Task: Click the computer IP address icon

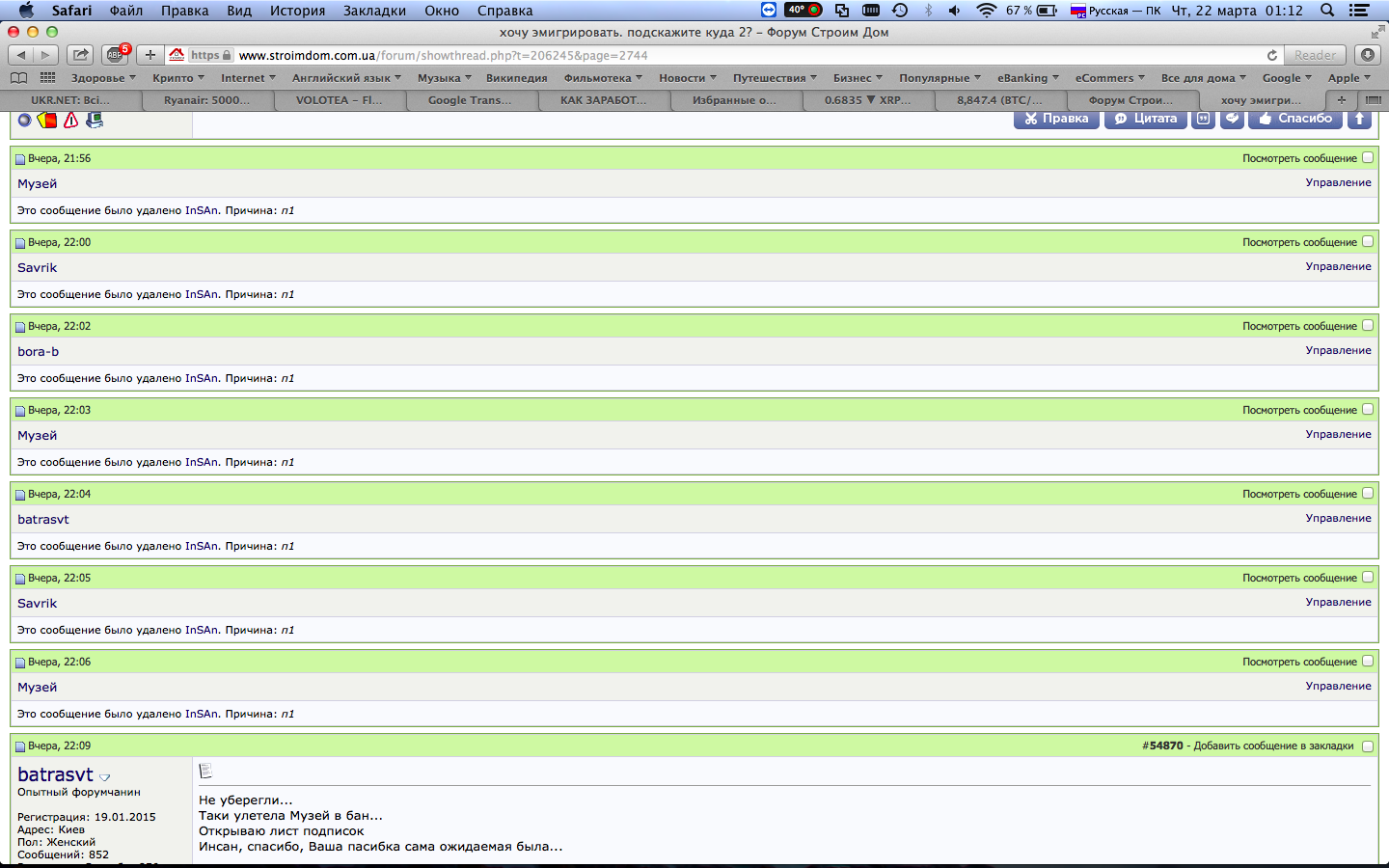Action: (x=95, y=120)
